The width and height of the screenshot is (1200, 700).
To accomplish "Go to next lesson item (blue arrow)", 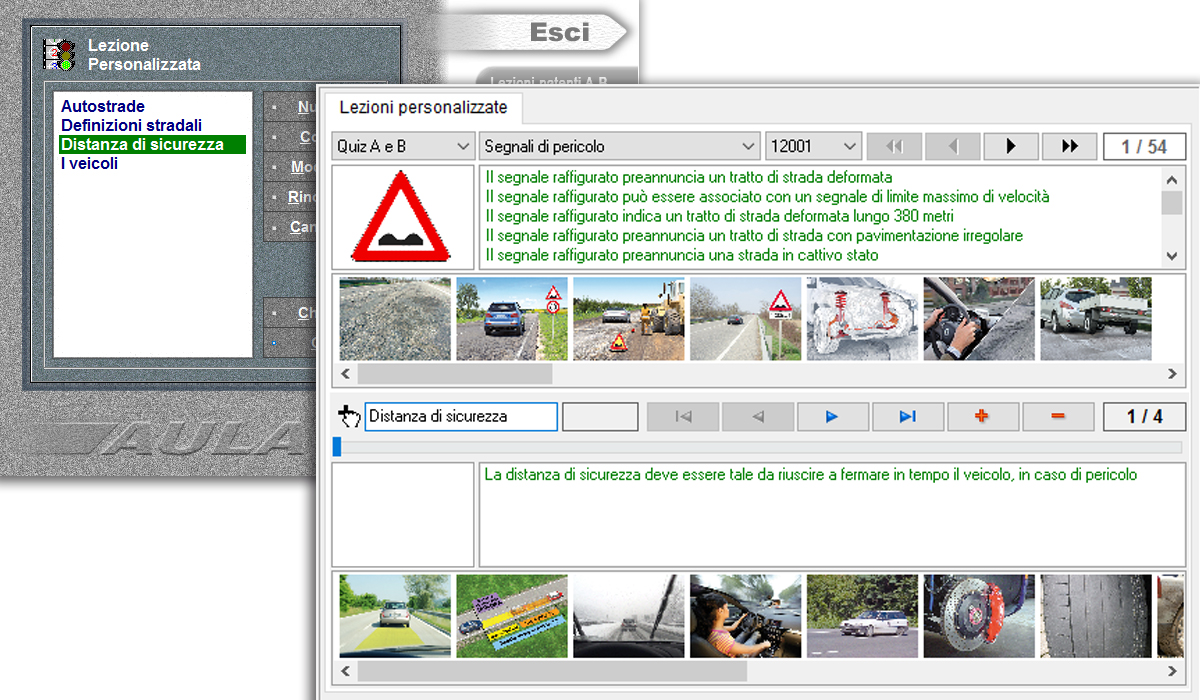I will pos(832,417).
